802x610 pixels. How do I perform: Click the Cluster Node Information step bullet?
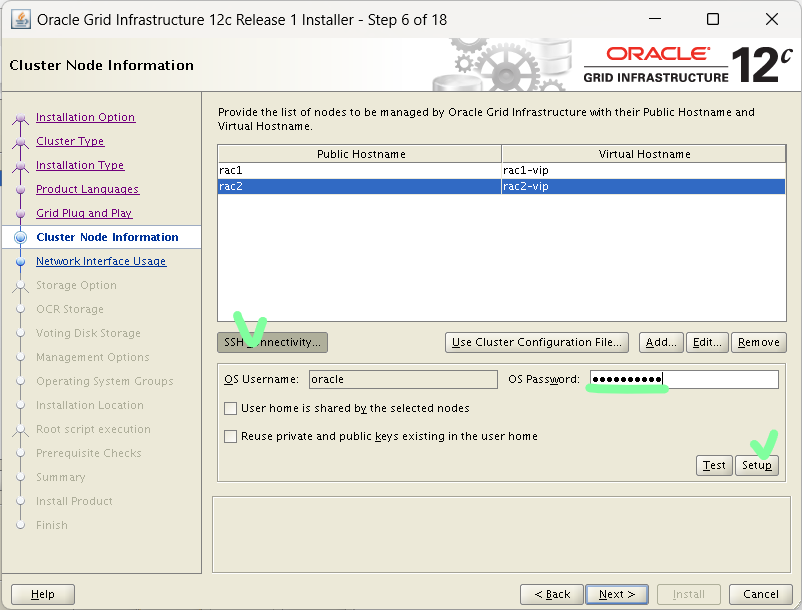(x=20, y=237)
